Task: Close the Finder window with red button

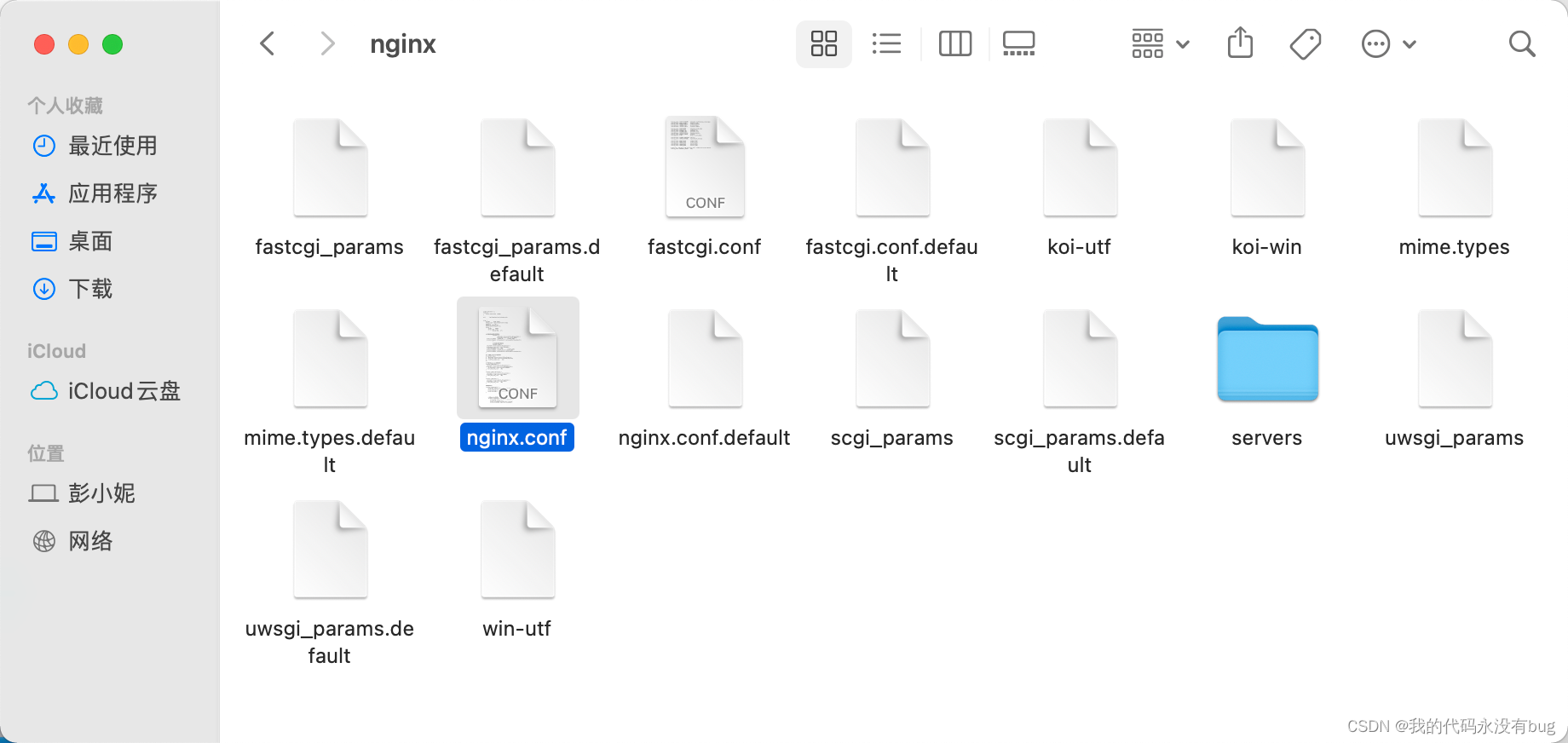Action: pyautogui.click(x=44, y=44)
